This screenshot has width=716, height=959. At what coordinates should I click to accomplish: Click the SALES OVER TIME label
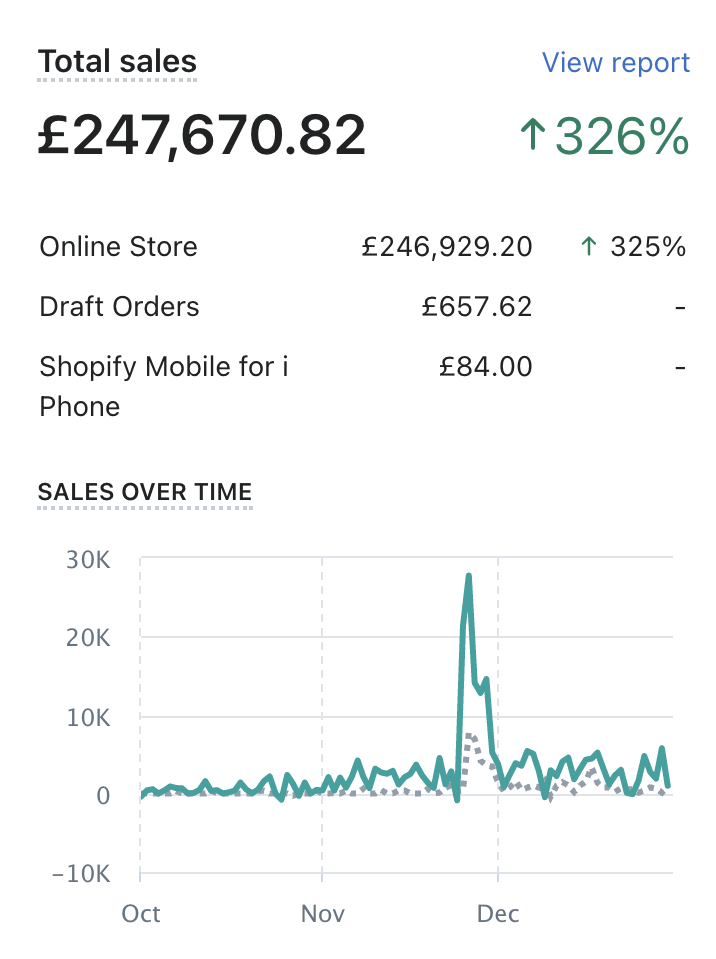145,492
